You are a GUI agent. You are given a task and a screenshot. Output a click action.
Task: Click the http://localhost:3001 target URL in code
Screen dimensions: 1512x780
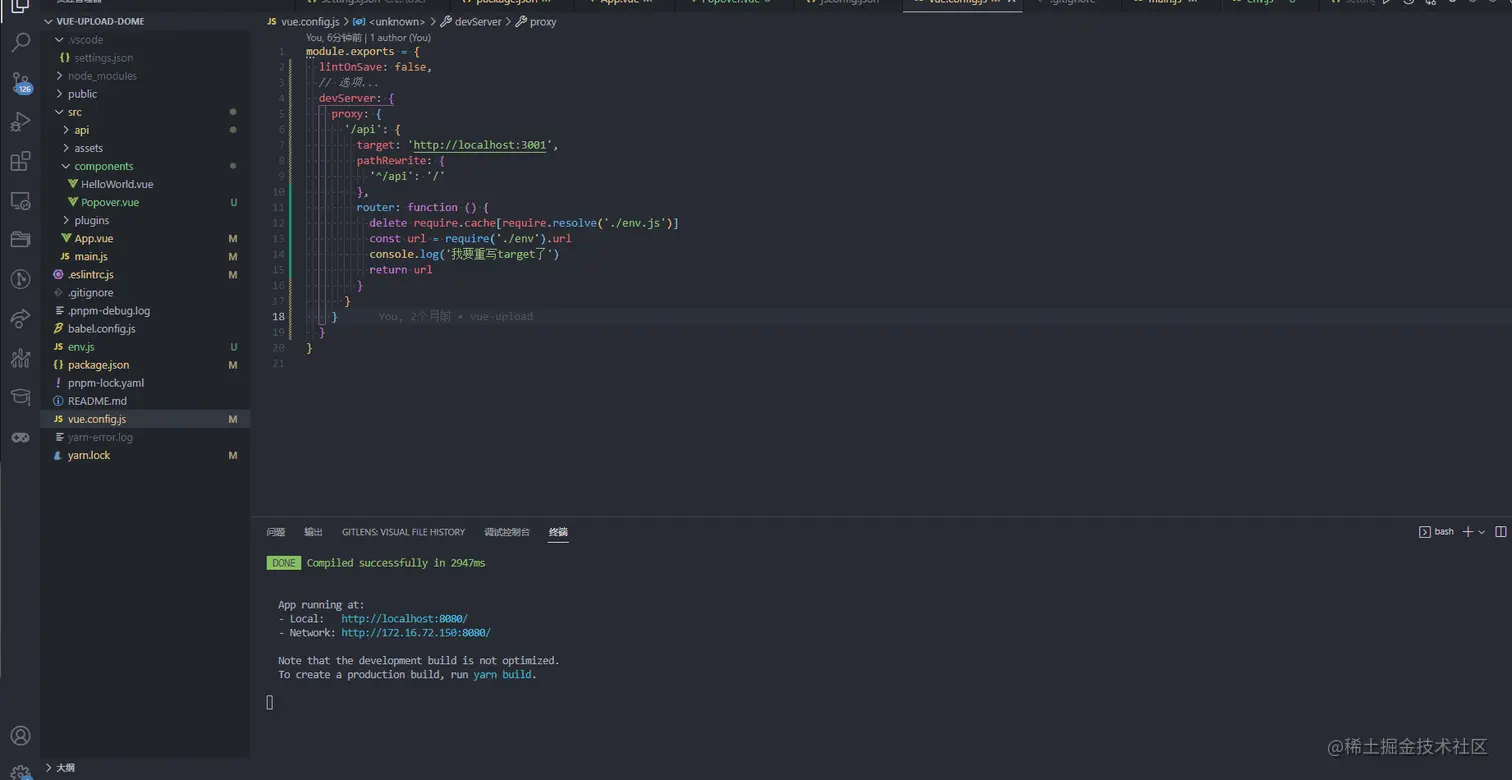click(x=480, y=145)
